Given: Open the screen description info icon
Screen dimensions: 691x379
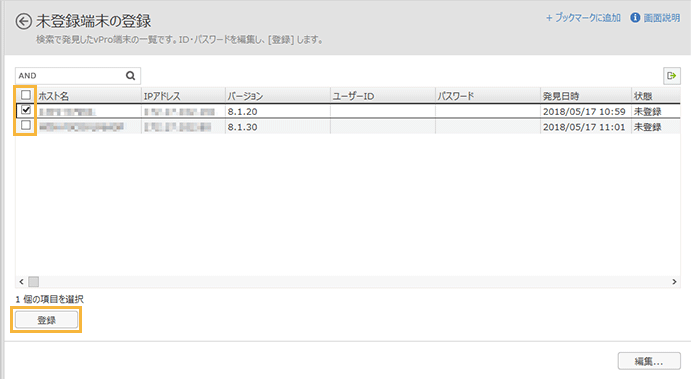Looking at the screenshot, I should (635, 18).
